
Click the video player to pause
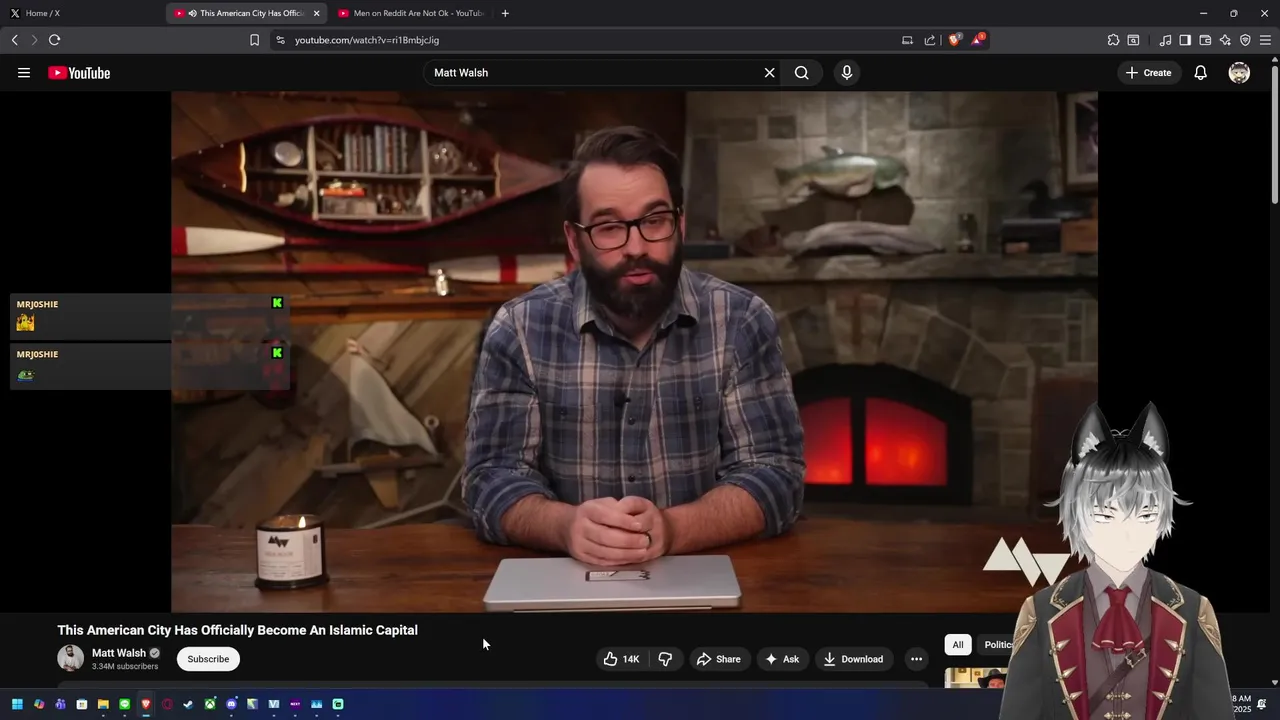tap(634, 351)
